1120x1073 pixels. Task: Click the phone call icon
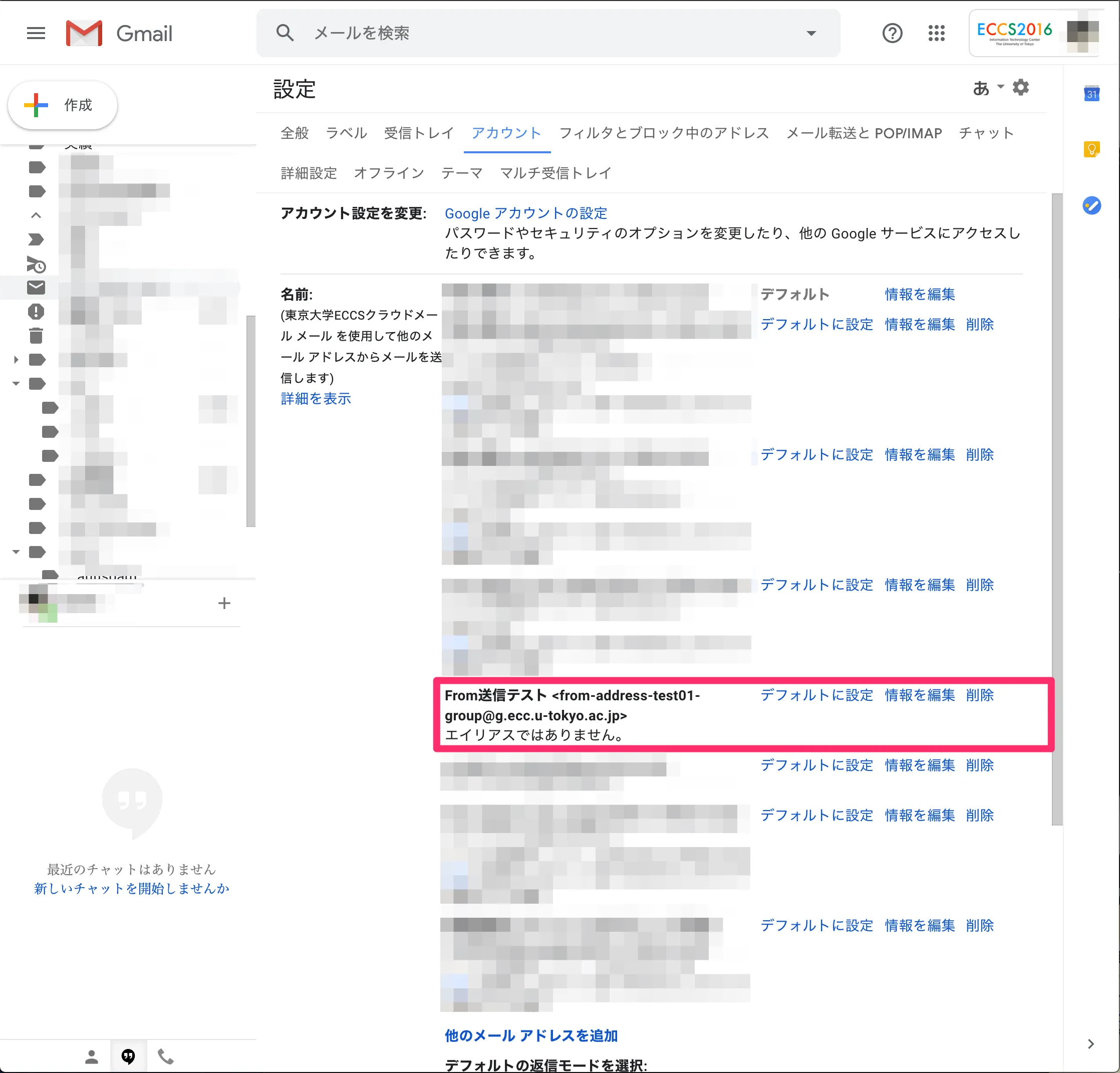(166, 1056)
